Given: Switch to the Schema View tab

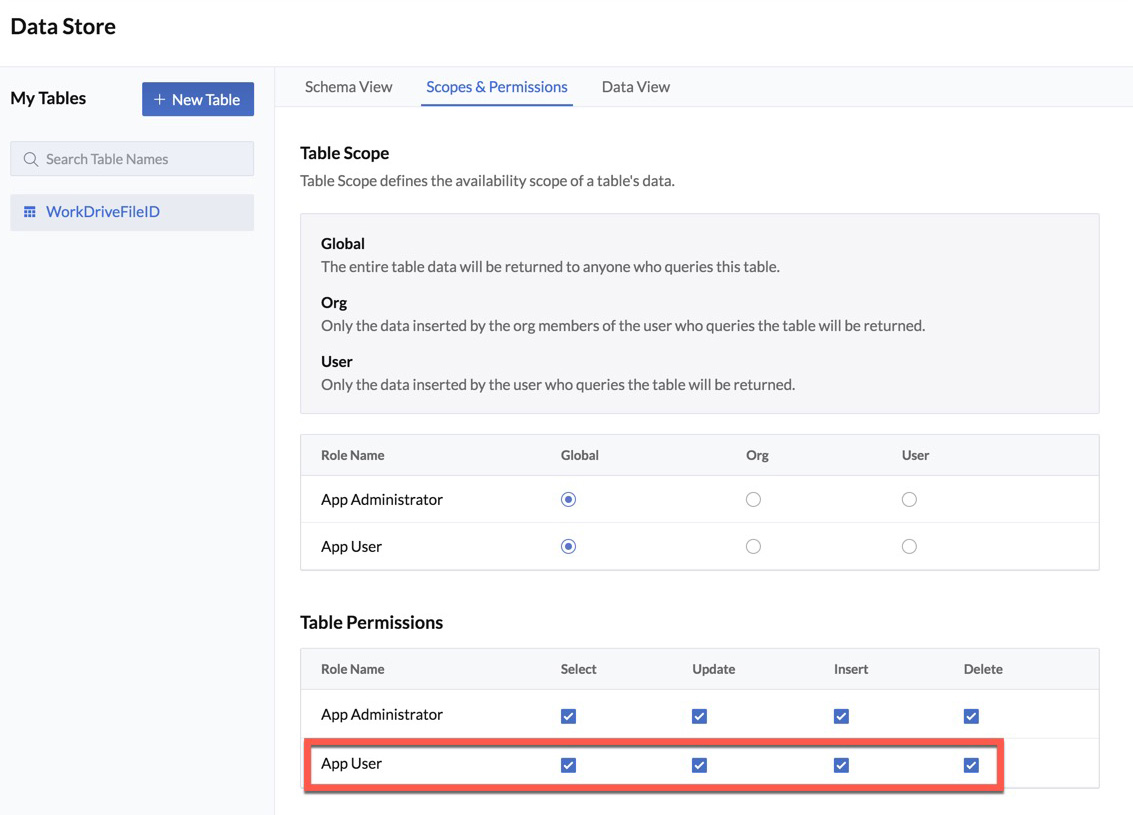Looking at the screenshot, I should tap(348, 87).
